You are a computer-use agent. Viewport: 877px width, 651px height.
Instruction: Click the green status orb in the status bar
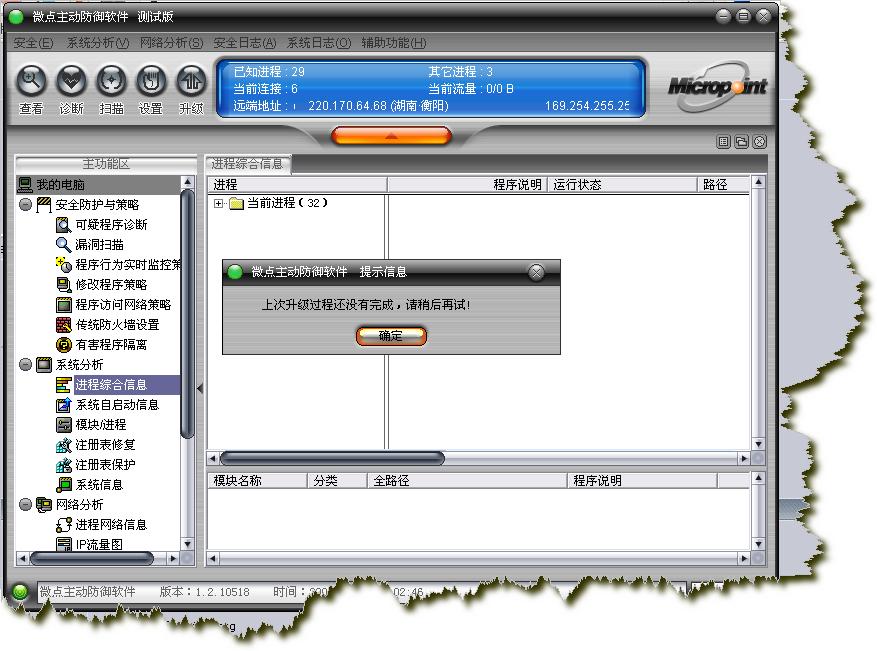20,592
